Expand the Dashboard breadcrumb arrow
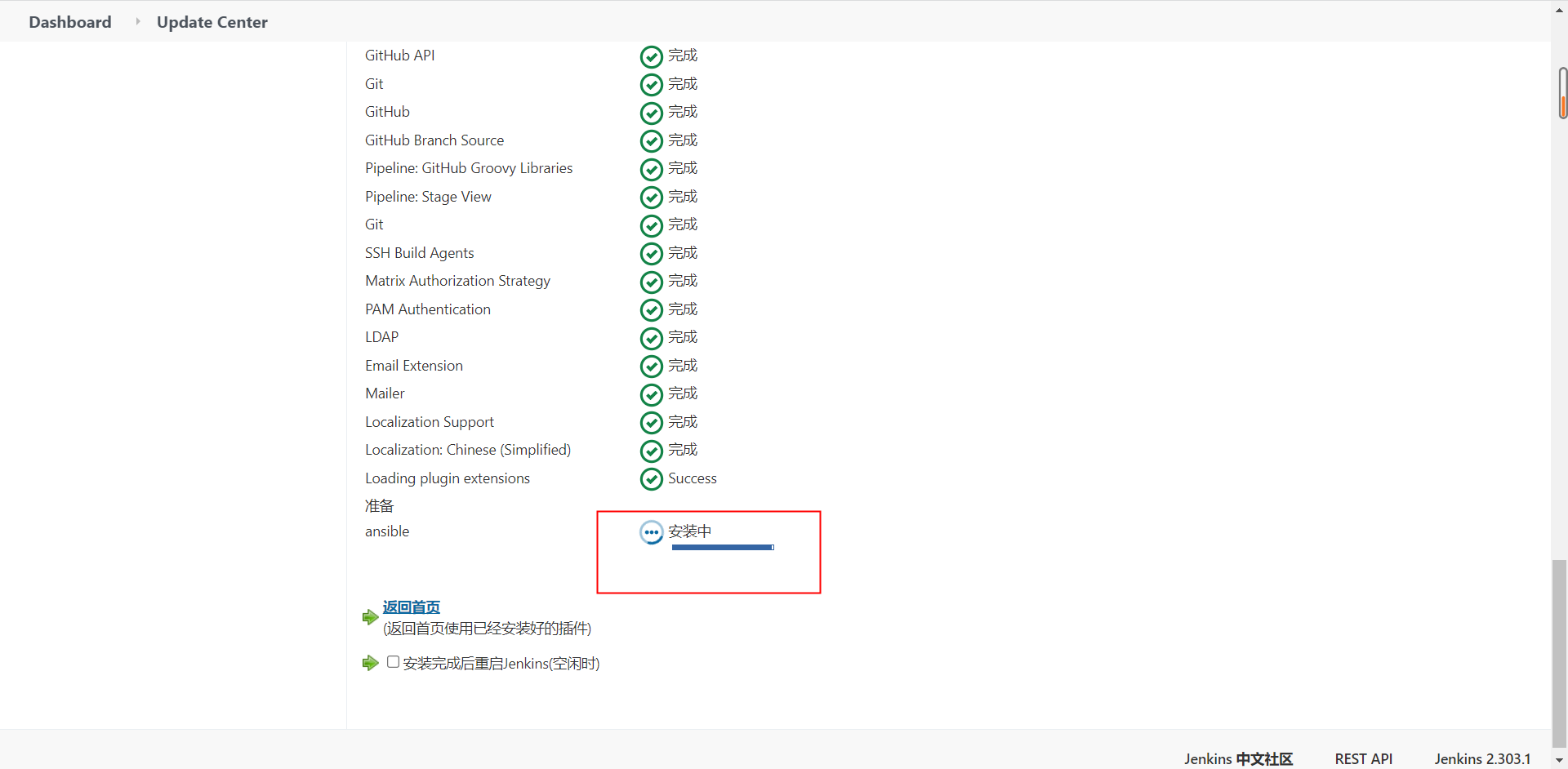 [137, 21]
